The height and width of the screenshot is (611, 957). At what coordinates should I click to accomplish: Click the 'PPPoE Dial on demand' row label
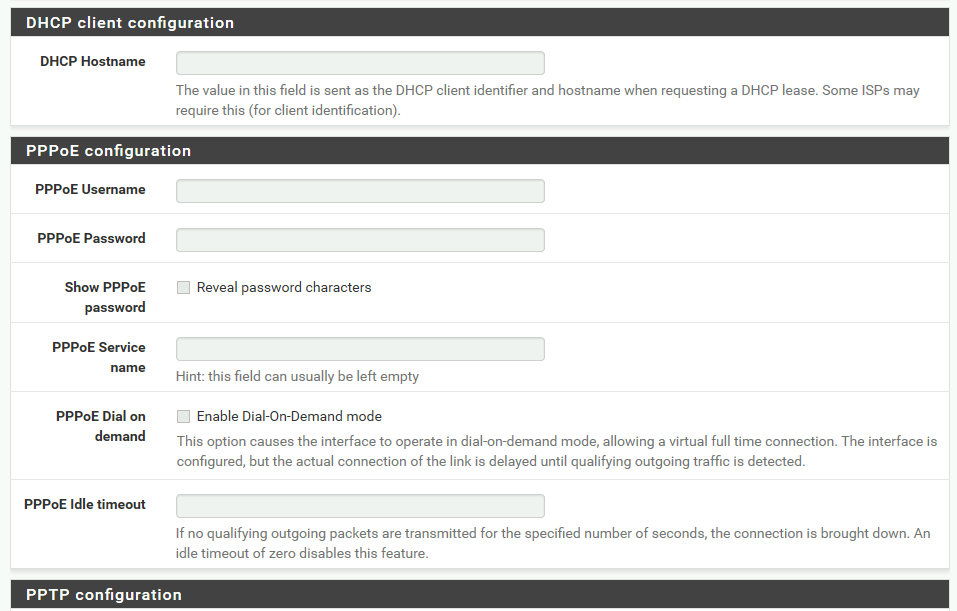point(101,426)
